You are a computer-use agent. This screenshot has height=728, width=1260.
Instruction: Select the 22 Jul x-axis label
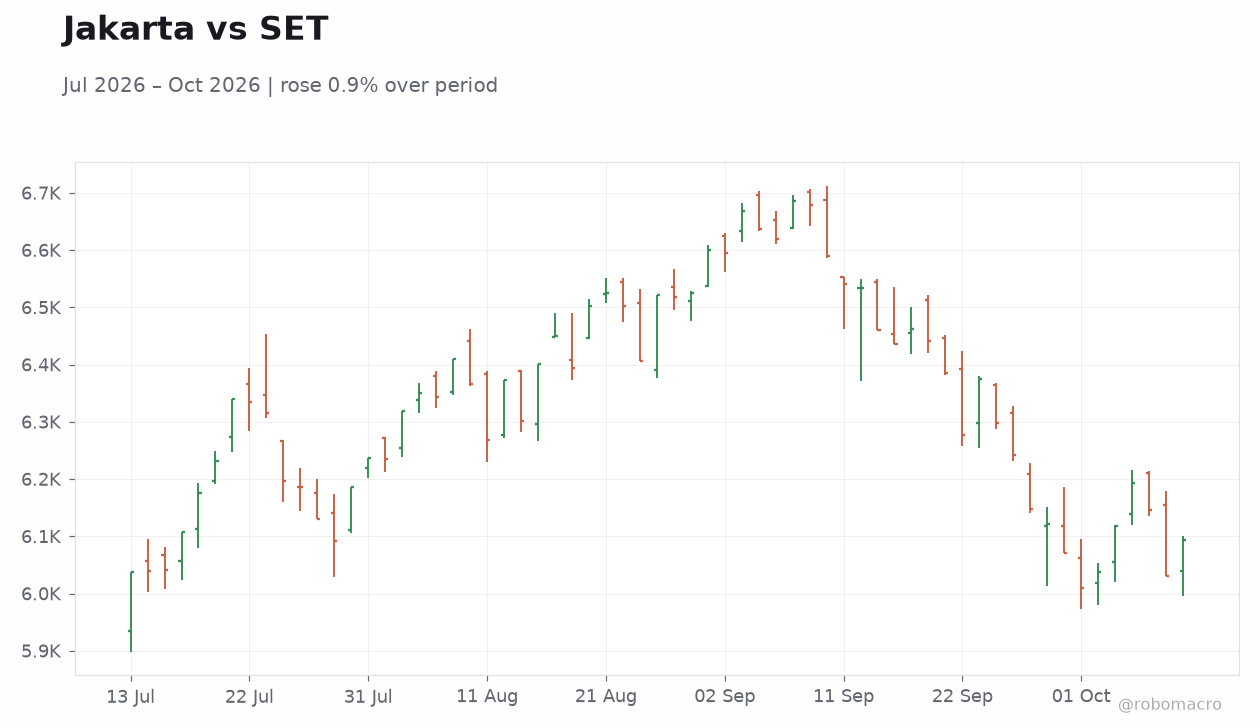point(249,697)
